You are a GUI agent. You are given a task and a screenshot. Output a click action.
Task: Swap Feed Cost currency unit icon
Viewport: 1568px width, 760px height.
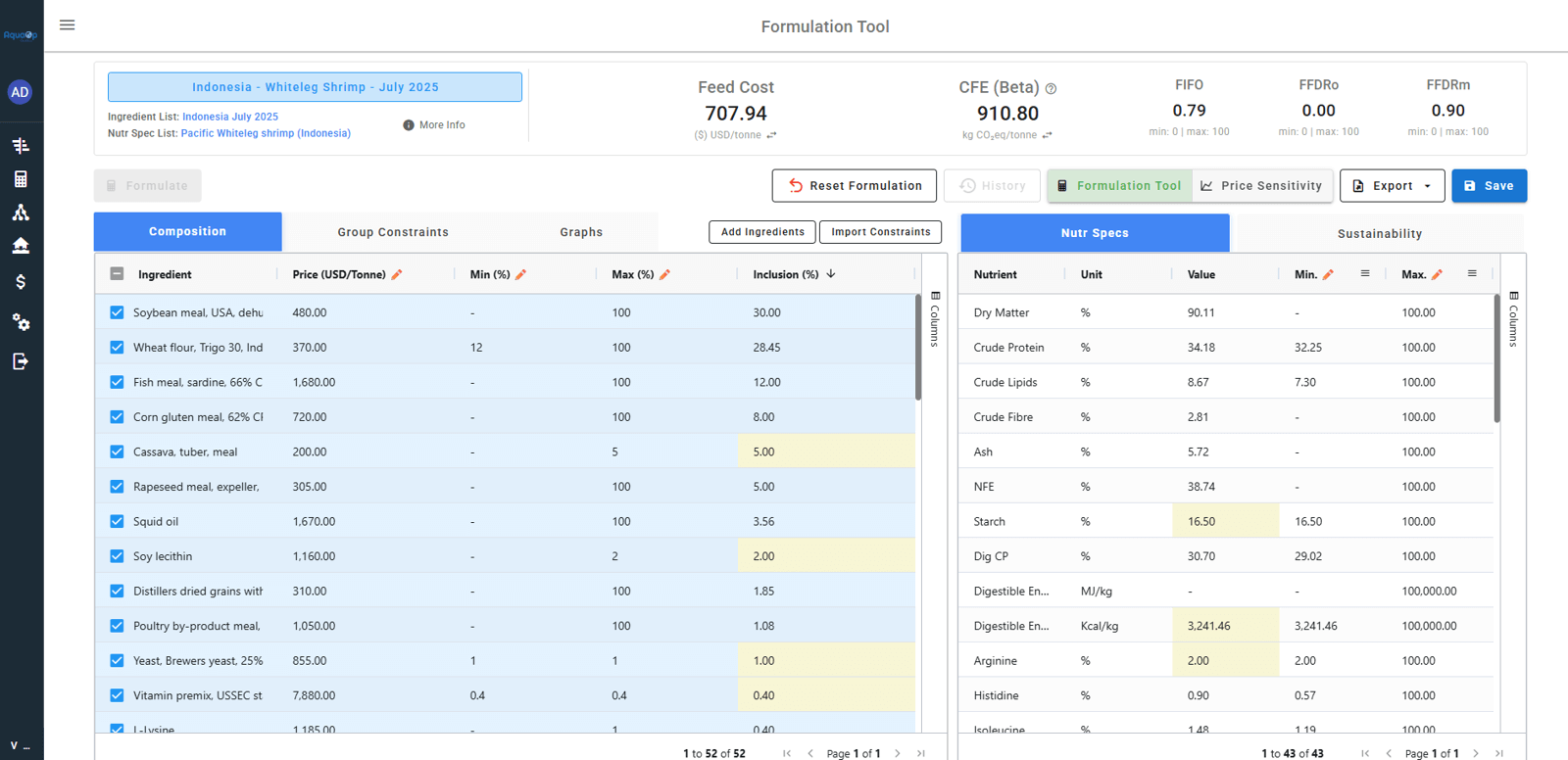click(772, 135)
